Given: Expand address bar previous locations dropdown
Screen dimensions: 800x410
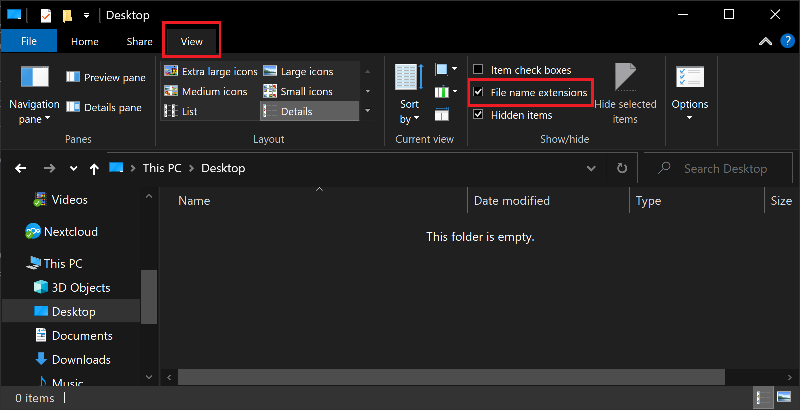Looking at the screenshot, I should [591, 168].
